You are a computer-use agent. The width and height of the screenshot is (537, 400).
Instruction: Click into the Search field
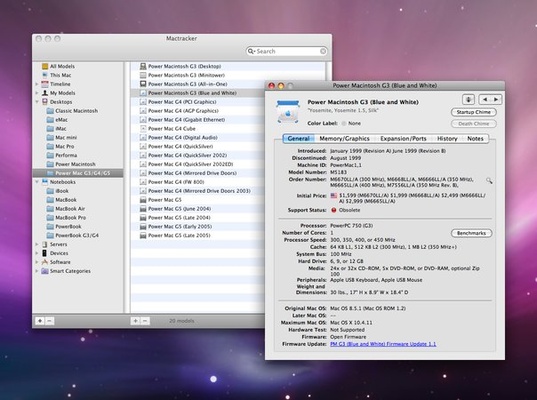pos(287,51)
